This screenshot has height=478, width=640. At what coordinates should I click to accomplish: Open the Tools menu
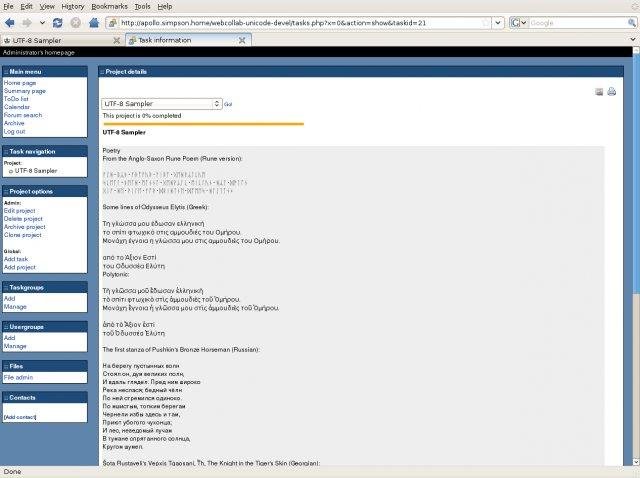pos(142,7)
